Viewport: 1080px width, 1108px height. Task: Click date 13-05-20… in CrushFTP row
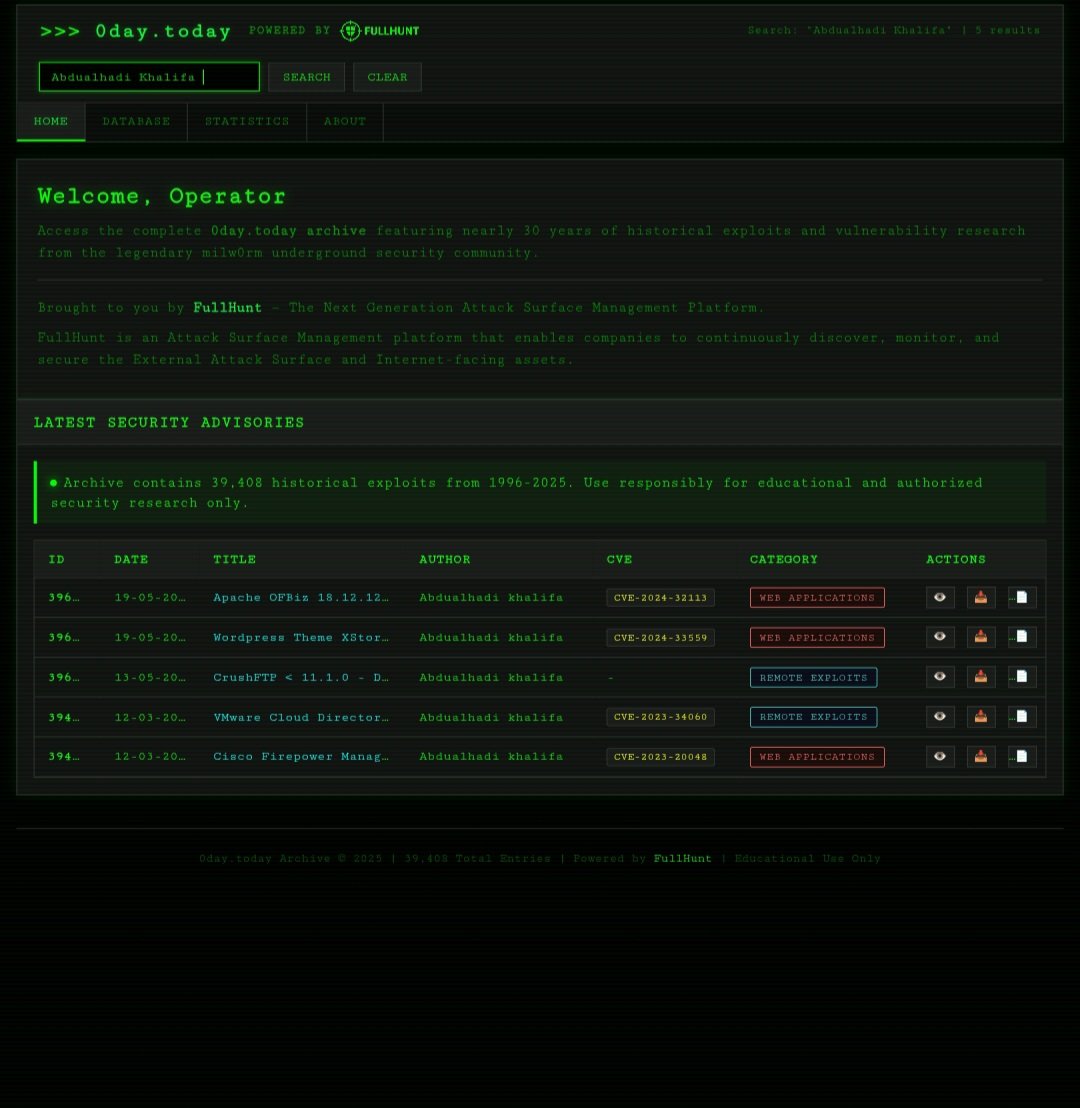tap(151, 677)
